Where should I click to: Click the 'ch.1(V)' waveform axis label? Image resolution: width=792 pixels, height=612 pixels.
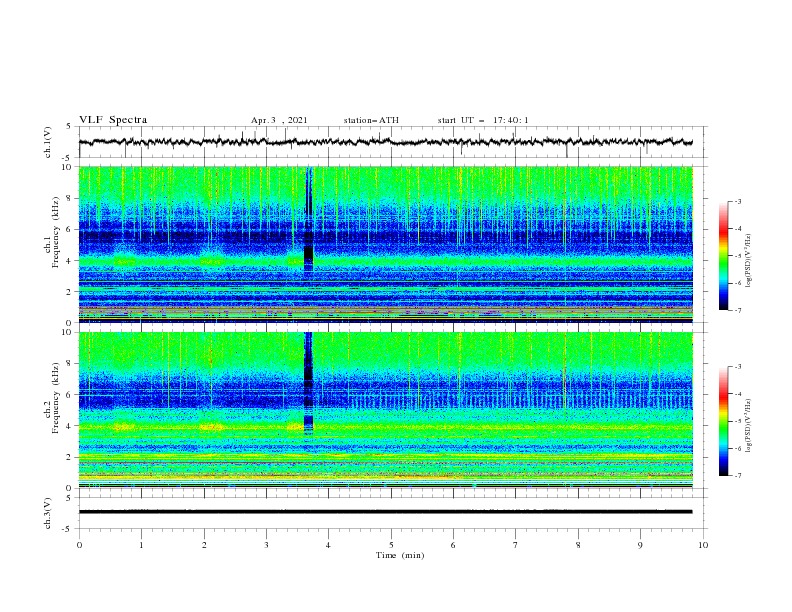pyautogui.click(x=48, y=142)
